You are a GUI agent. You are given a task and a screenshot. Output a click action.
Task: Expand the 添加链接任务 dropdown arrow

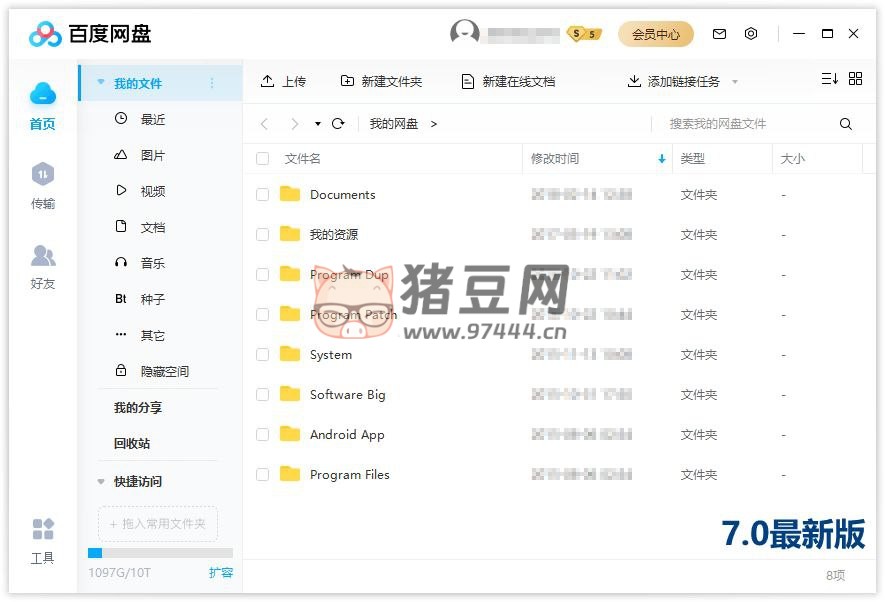735,82
